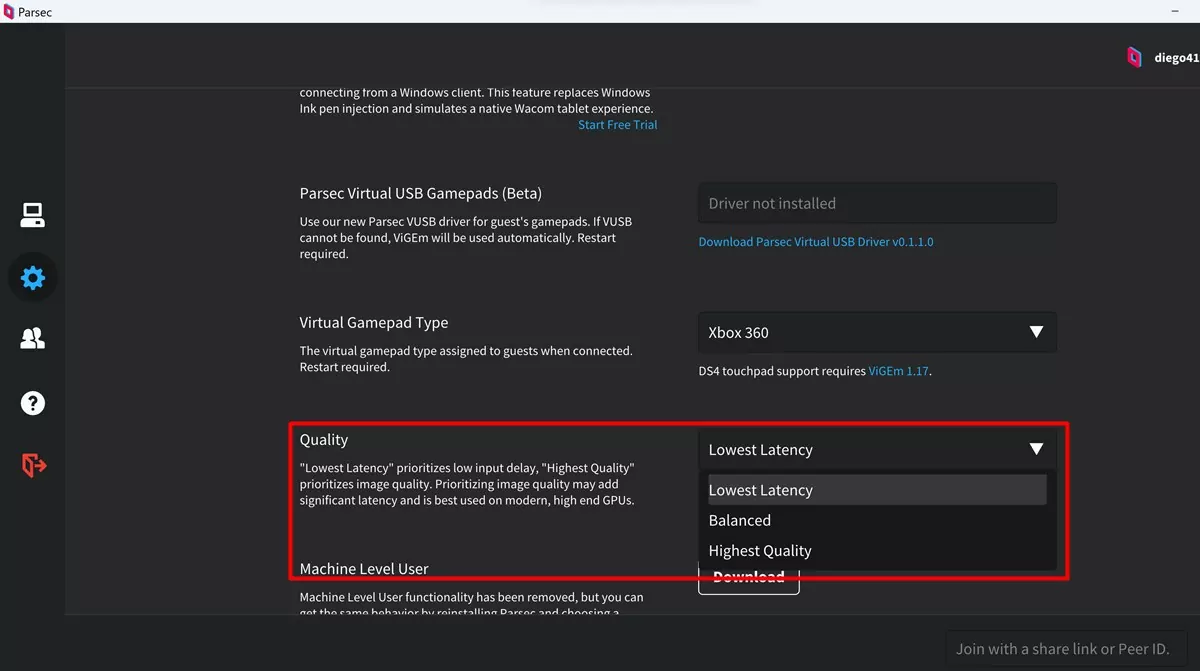Screen dimensions: 1200x671
Task: Focus the Join with share link field
Action: coord(1062,649)
